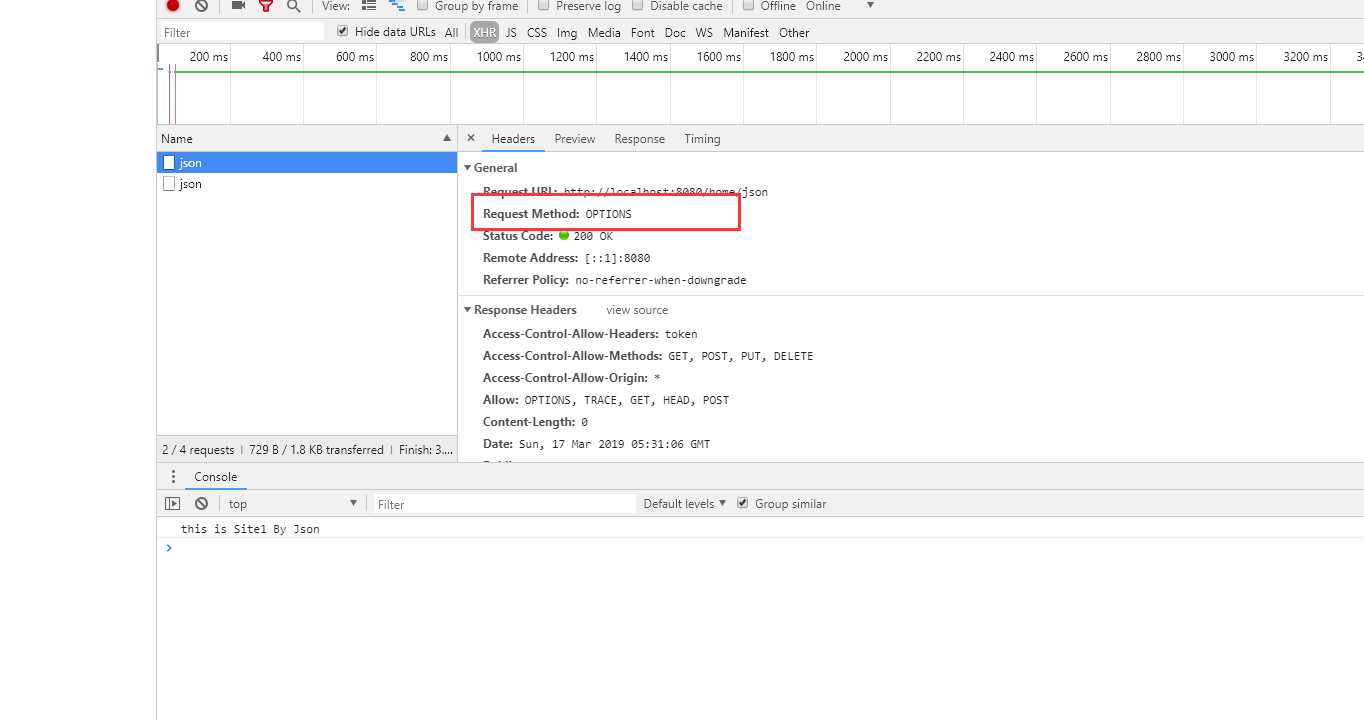Stop recording network log with red record button
Screen dimensions: 1364x720
[173, 5]
